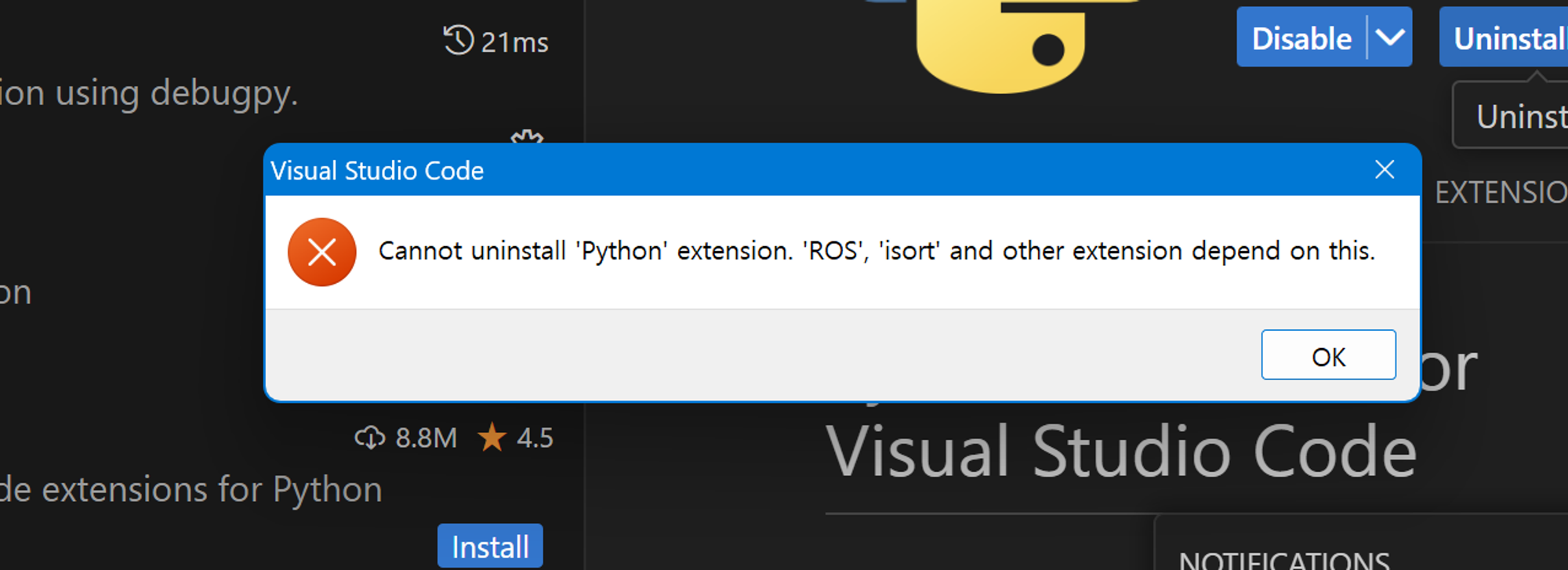Click the dialog title 'Visual Studio Code'
The image size is (1568, 570).
pos(377,170)
